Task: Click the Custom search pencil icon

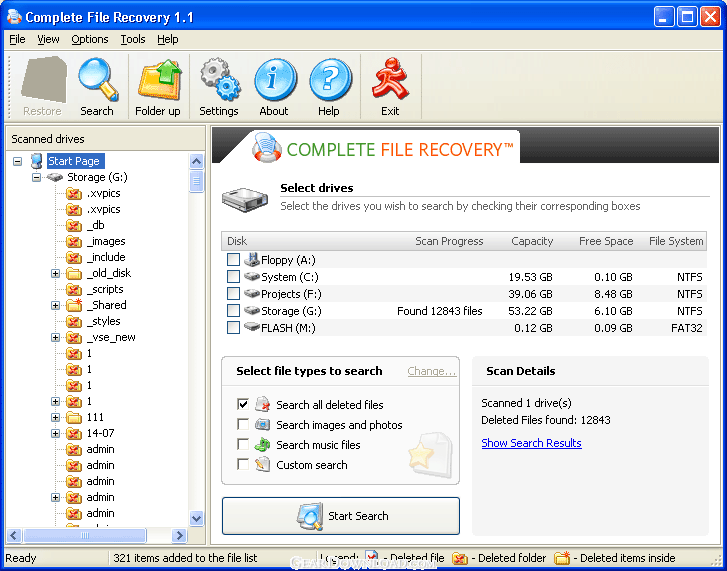Action: click(262, 464)
